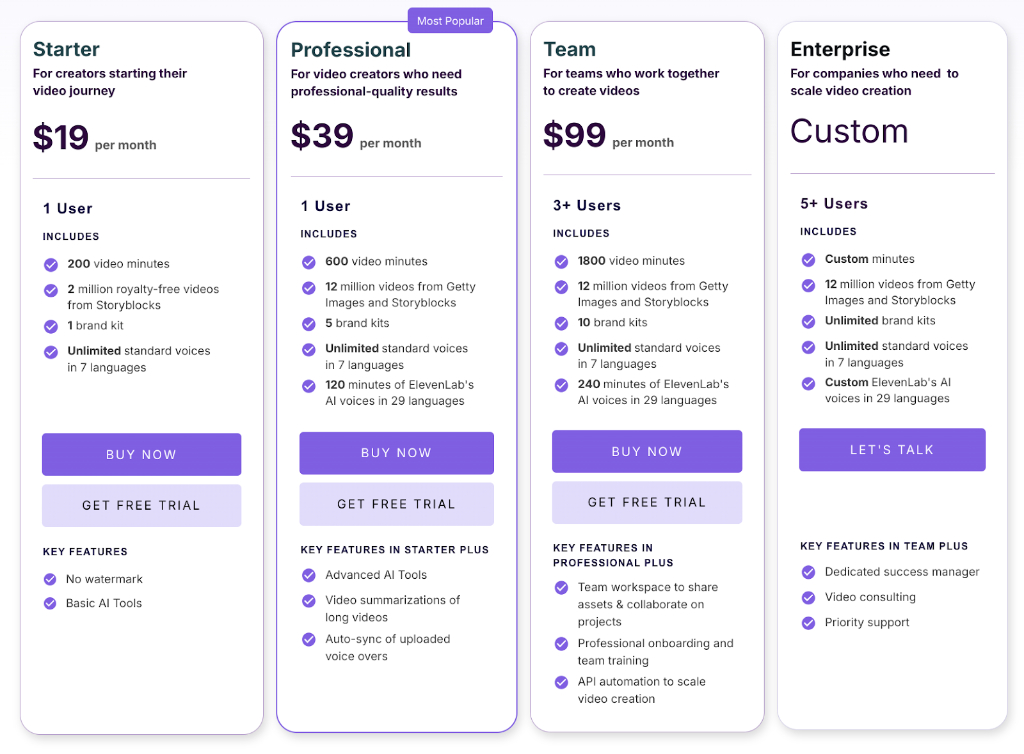Click the checkmark next to Advanced AI Tools
The height and width of the screenshot is (754, 1024).
pyautogui.click(x=308, y=575)
